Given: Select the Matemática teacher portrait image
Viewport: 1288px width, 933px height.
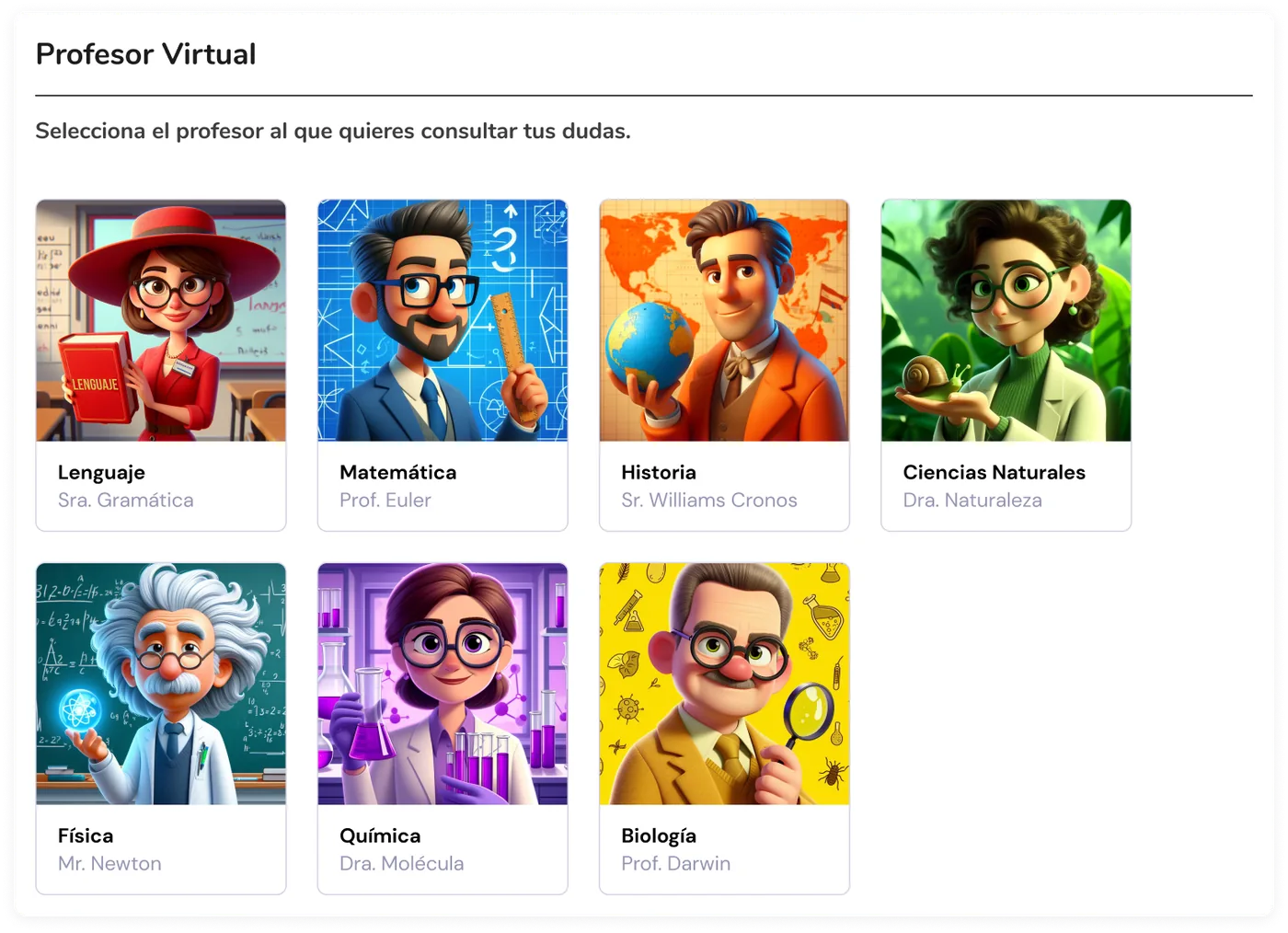Looking at the screenshot, I should pos(443,320).
